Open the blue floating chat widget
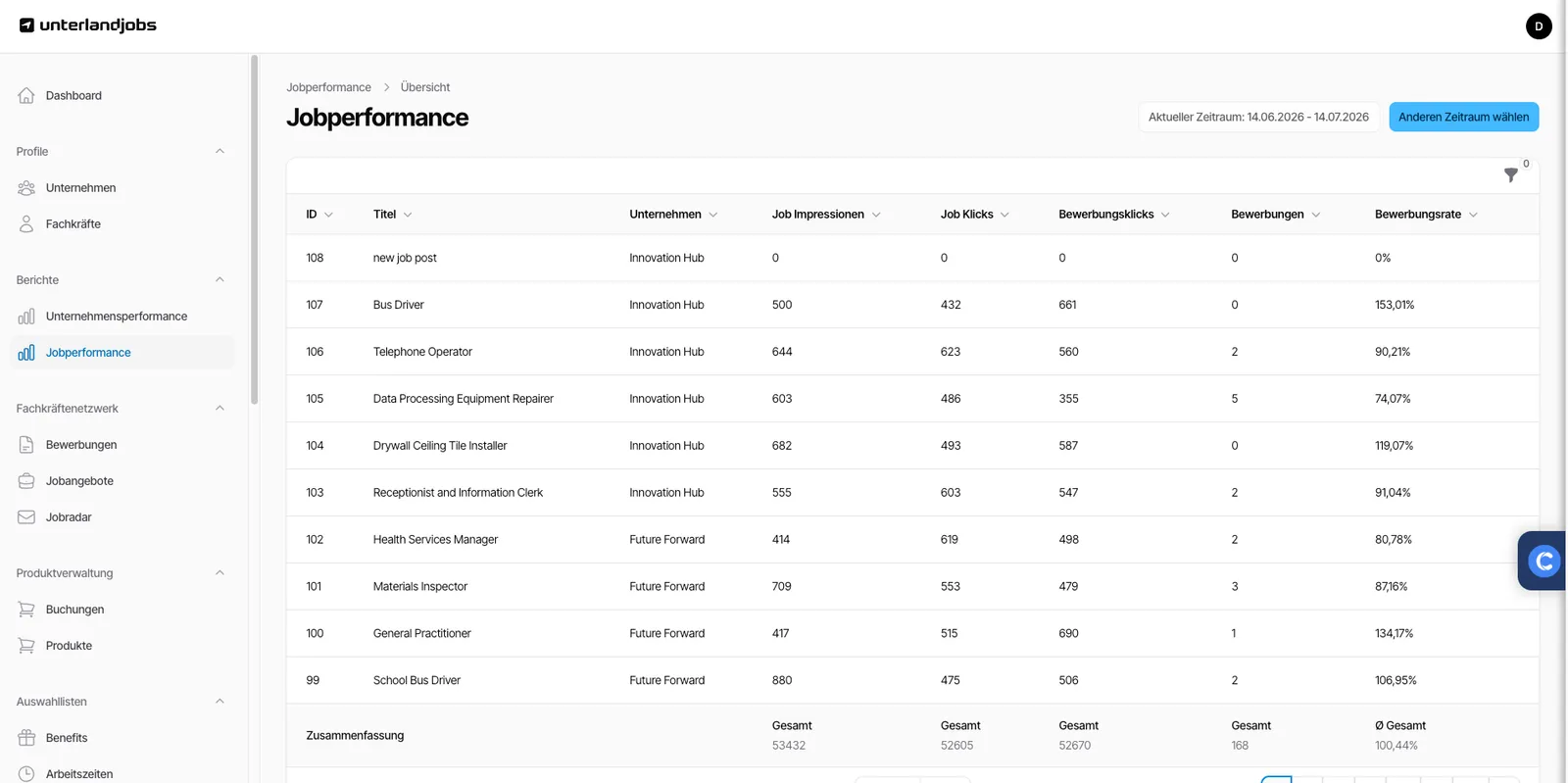The width and height of the screenshot is (1568, 783). click(1543, 561)
